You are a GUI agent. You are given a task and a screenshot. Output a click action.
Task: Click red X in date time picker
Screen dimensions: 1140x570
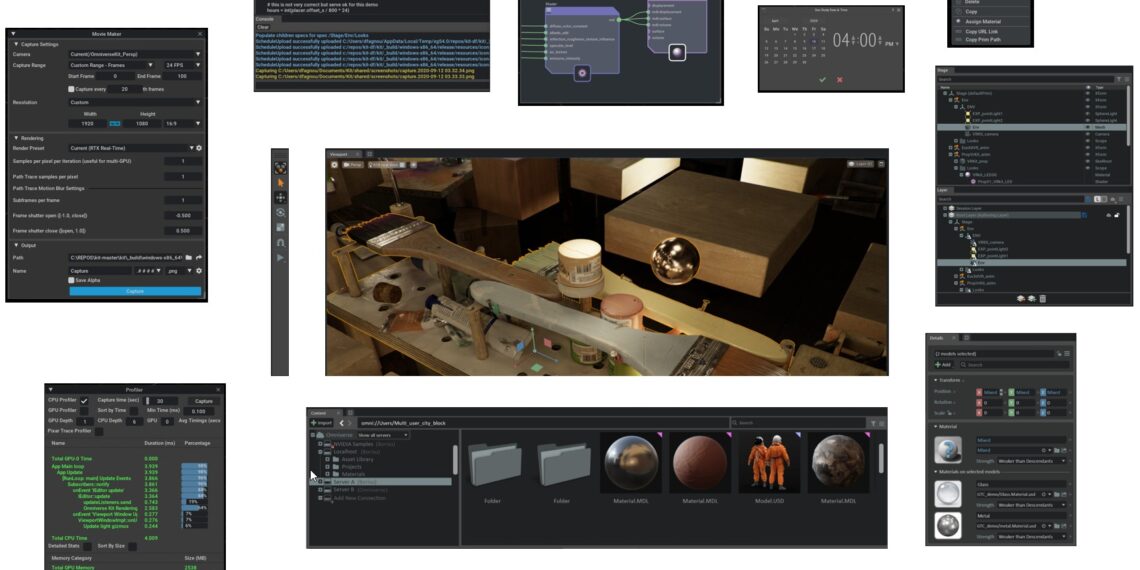tap(839, 80)
